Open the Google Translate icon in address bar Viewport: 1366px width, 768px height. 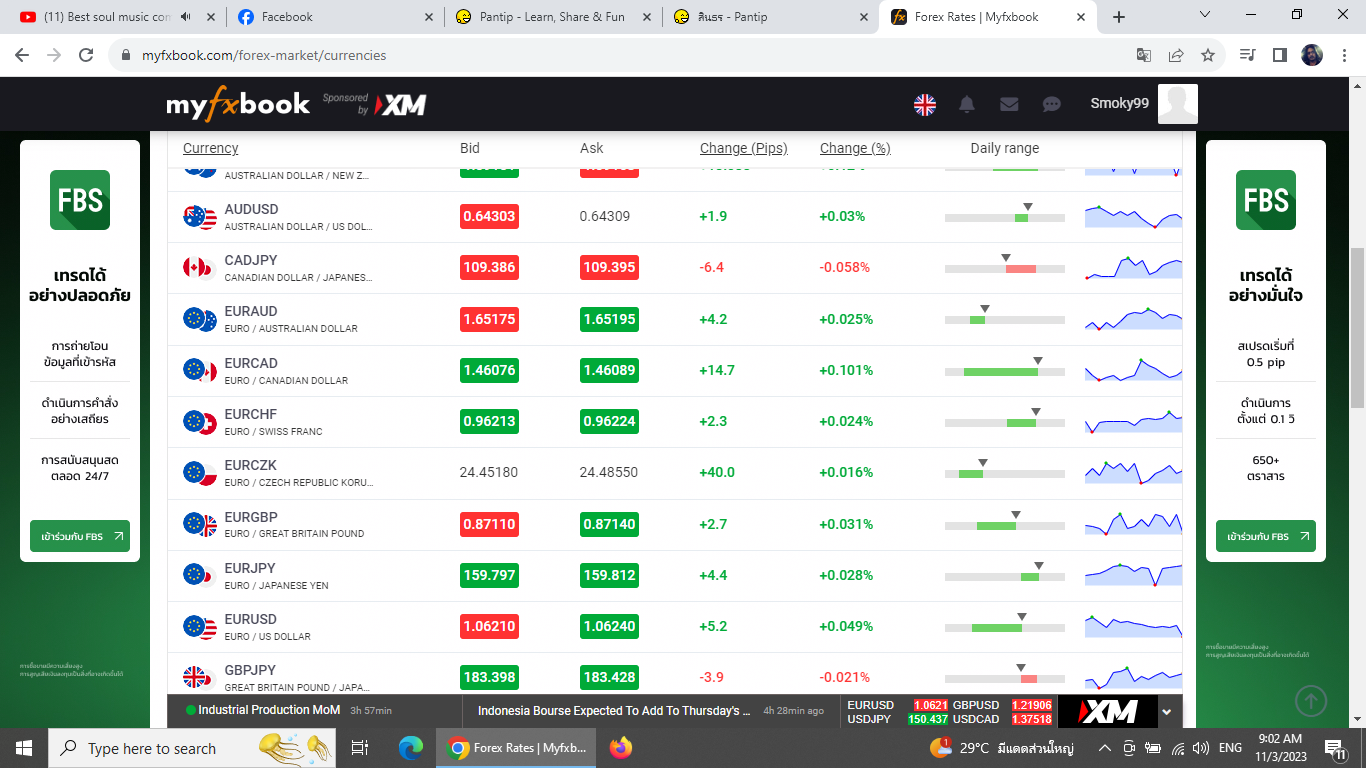tap(1144, 55)
